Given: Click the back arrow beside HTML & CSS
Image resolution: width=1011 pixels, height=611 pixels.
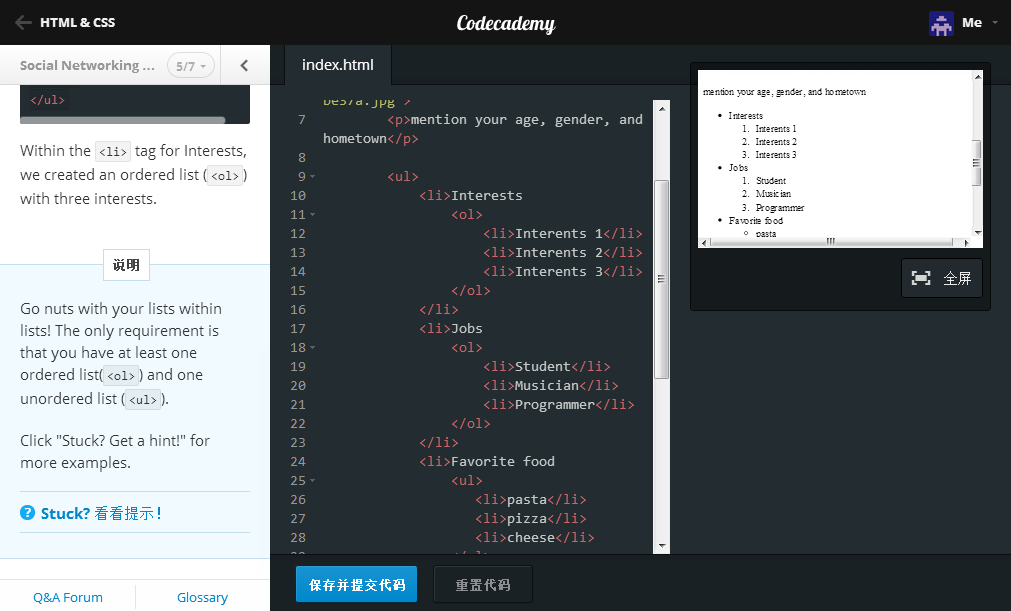Looking at the screenshot, I should 21,22.
